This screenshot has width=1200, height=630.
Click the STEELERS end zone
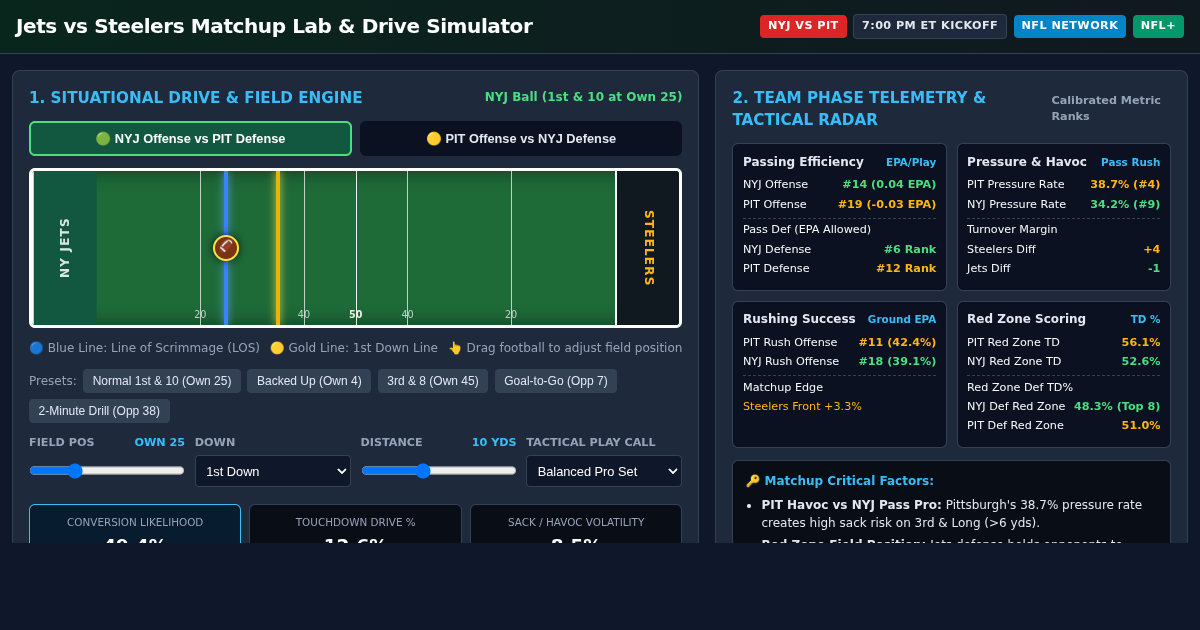pos(648,248)
